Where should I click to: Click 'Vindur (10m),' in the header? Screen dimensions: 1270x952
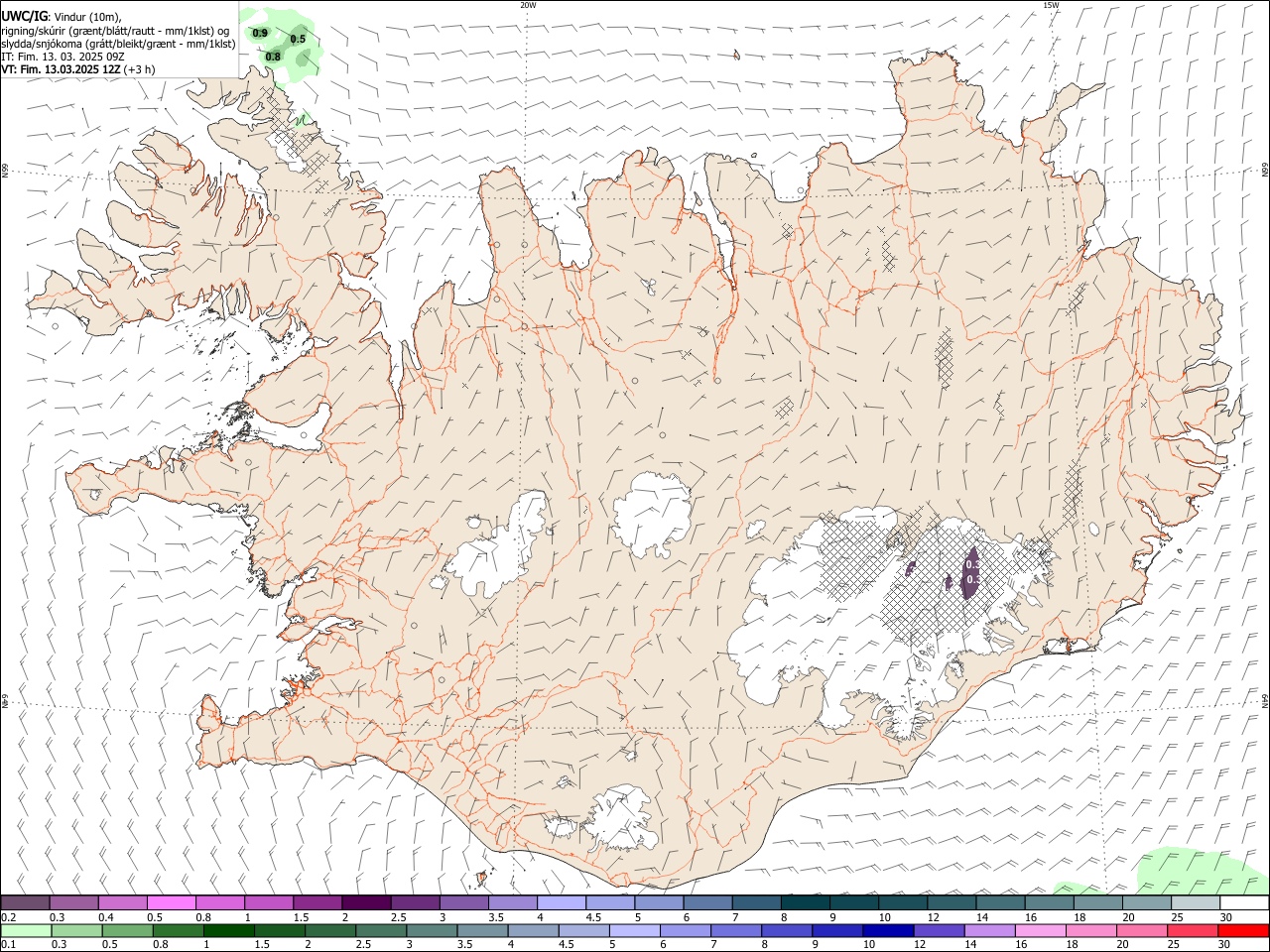tap(88, 17)
